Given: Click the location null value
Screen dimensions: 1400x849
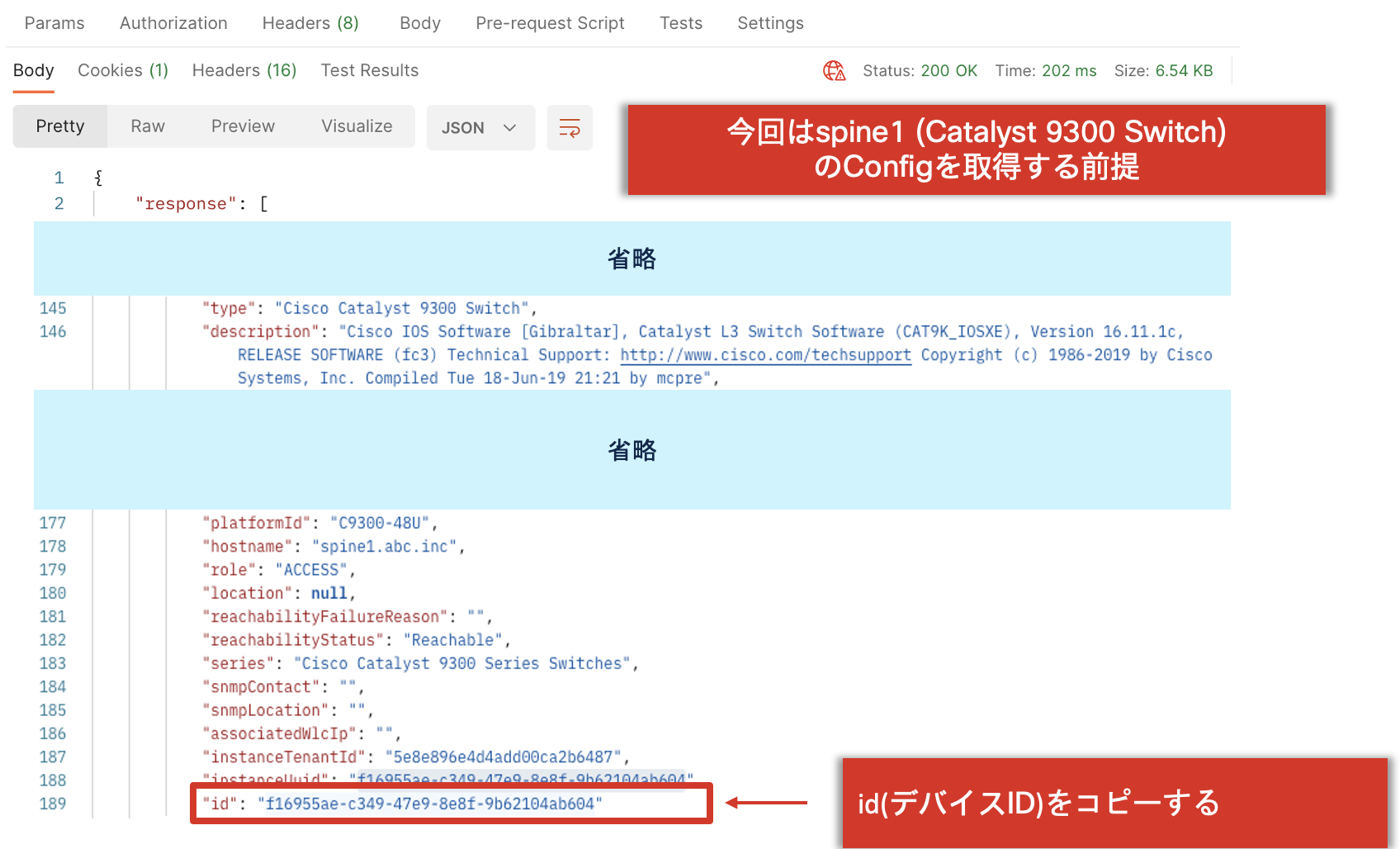Looking at the screenshot, I should [329, 594].
